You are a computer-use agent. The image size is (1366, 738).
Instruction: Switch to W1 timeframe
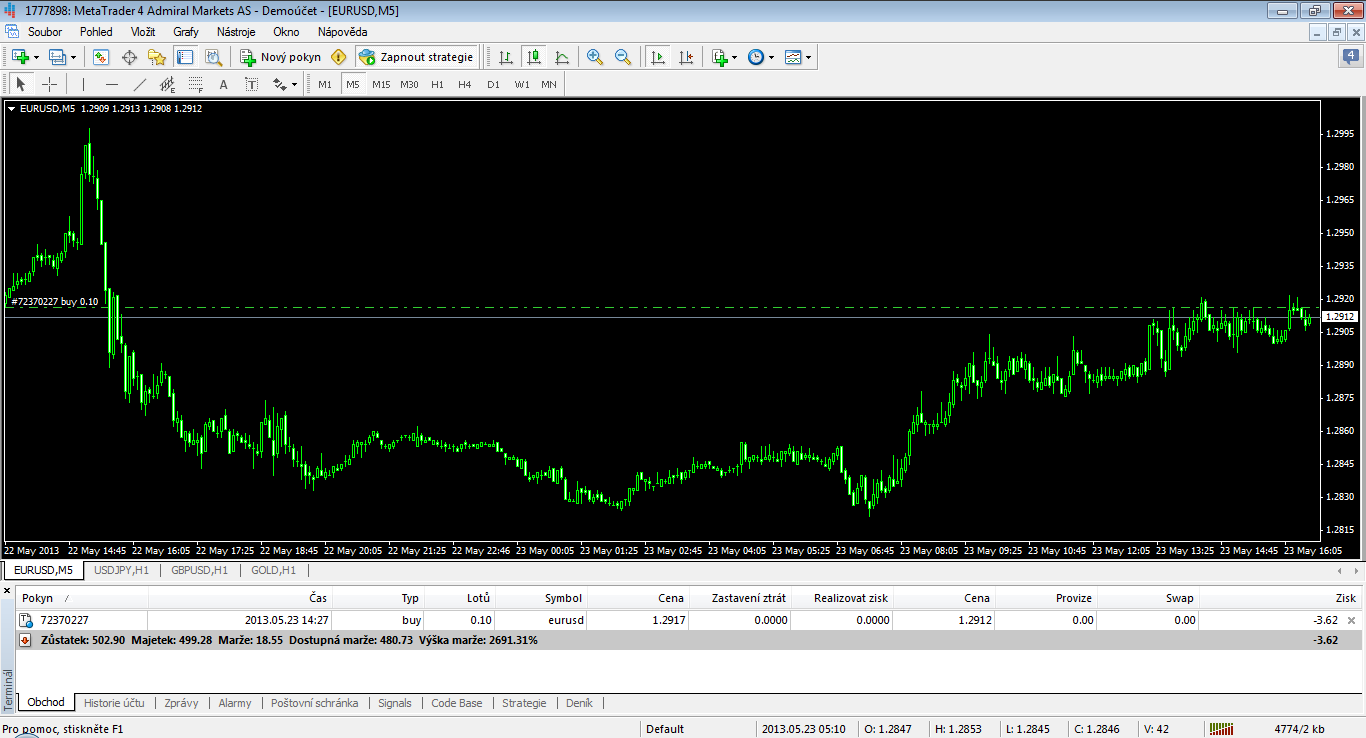(x=522, y=84)
